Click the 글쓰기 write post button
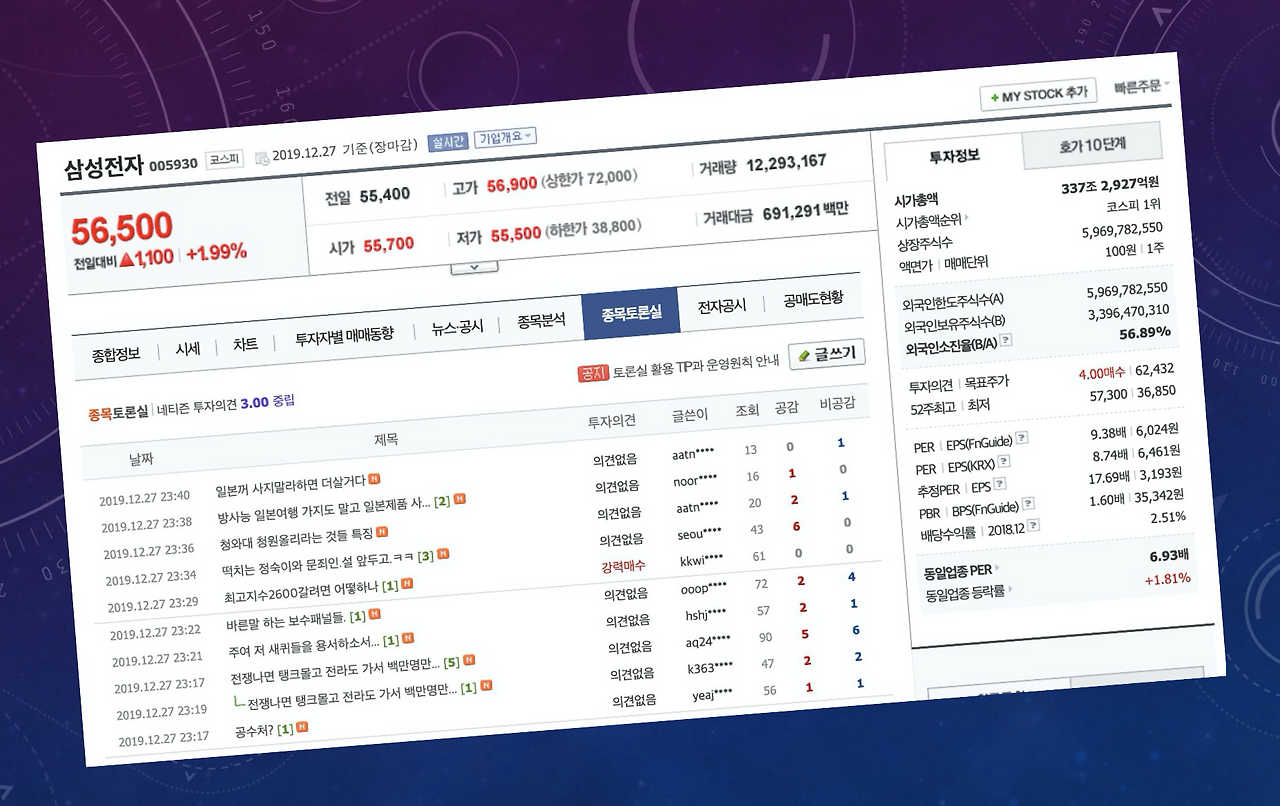Image resolution: width=1280 pixels, height=806 pixels. pos(827,354)
